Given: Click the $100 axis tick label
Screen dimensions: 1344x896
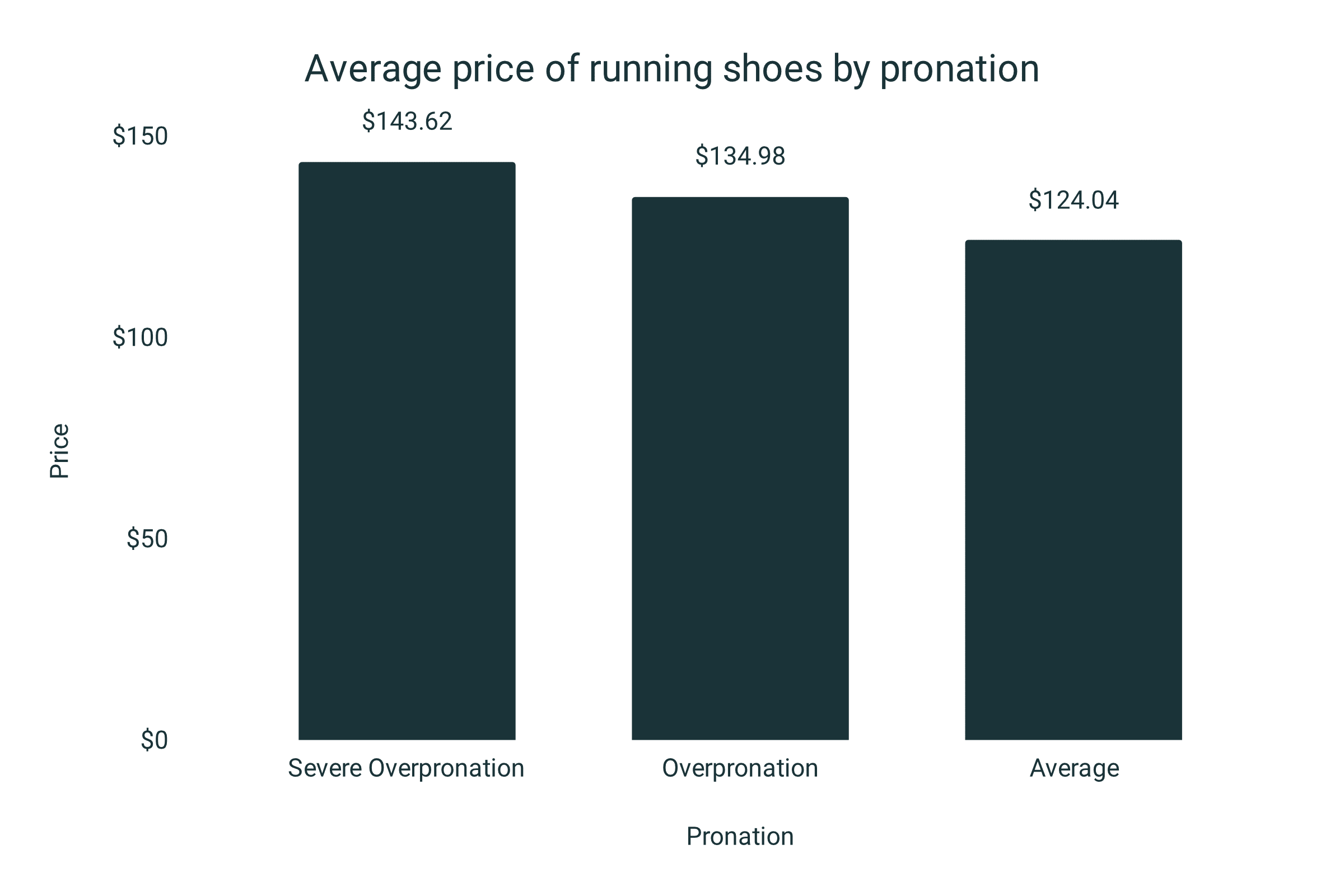Looking at the screenshot, I should click(x=140, y=337).
